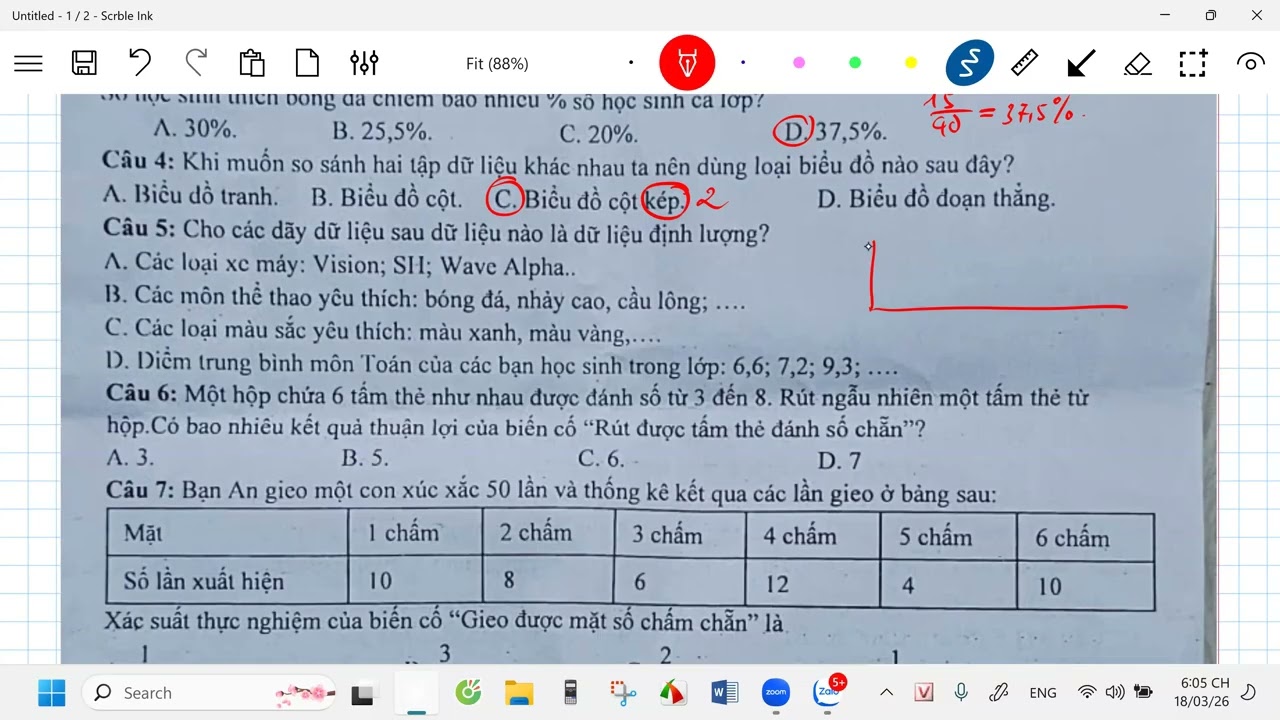Click the 'Số lần xuất hiện' row label

click(204, 581)
